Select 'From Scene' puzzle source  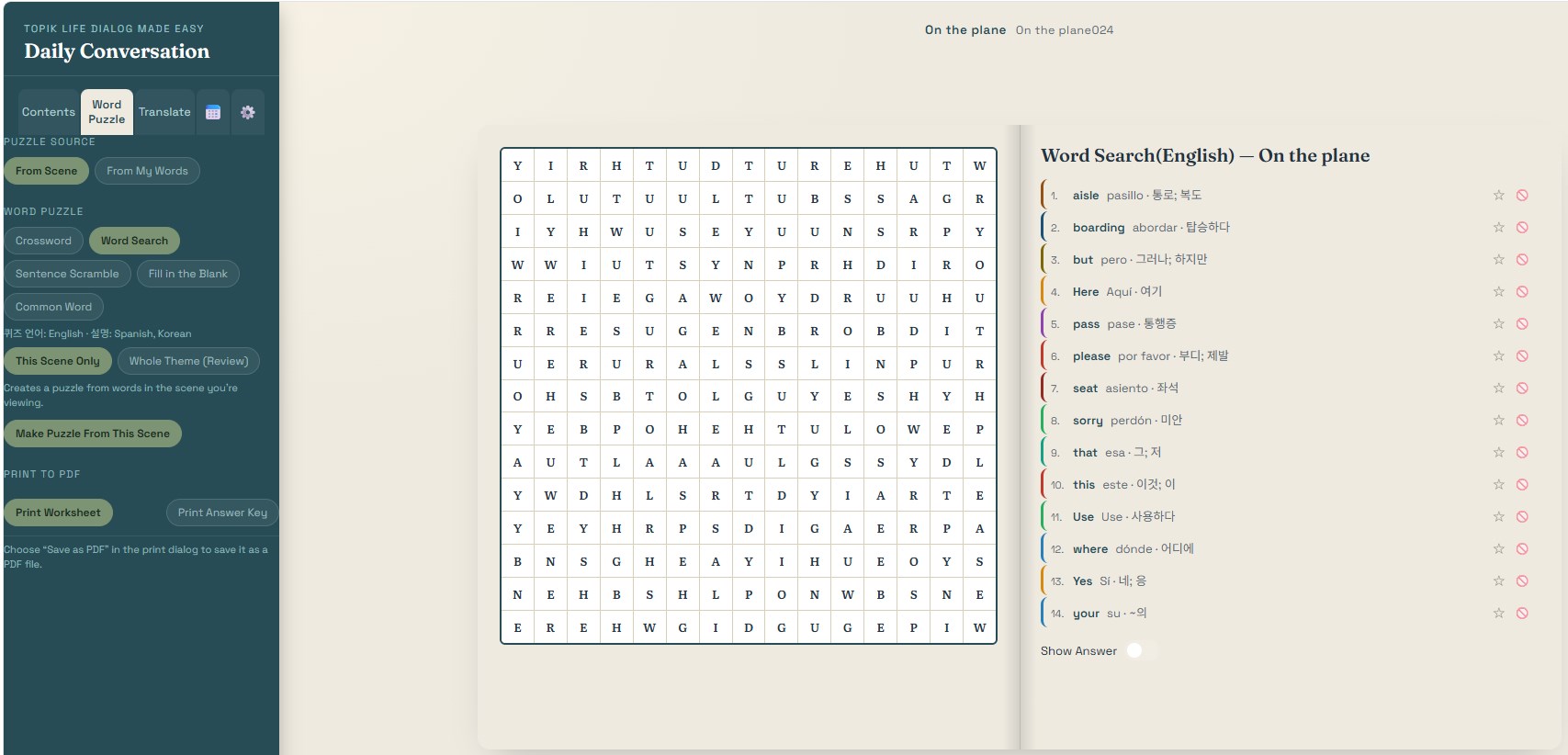[47, 171]
